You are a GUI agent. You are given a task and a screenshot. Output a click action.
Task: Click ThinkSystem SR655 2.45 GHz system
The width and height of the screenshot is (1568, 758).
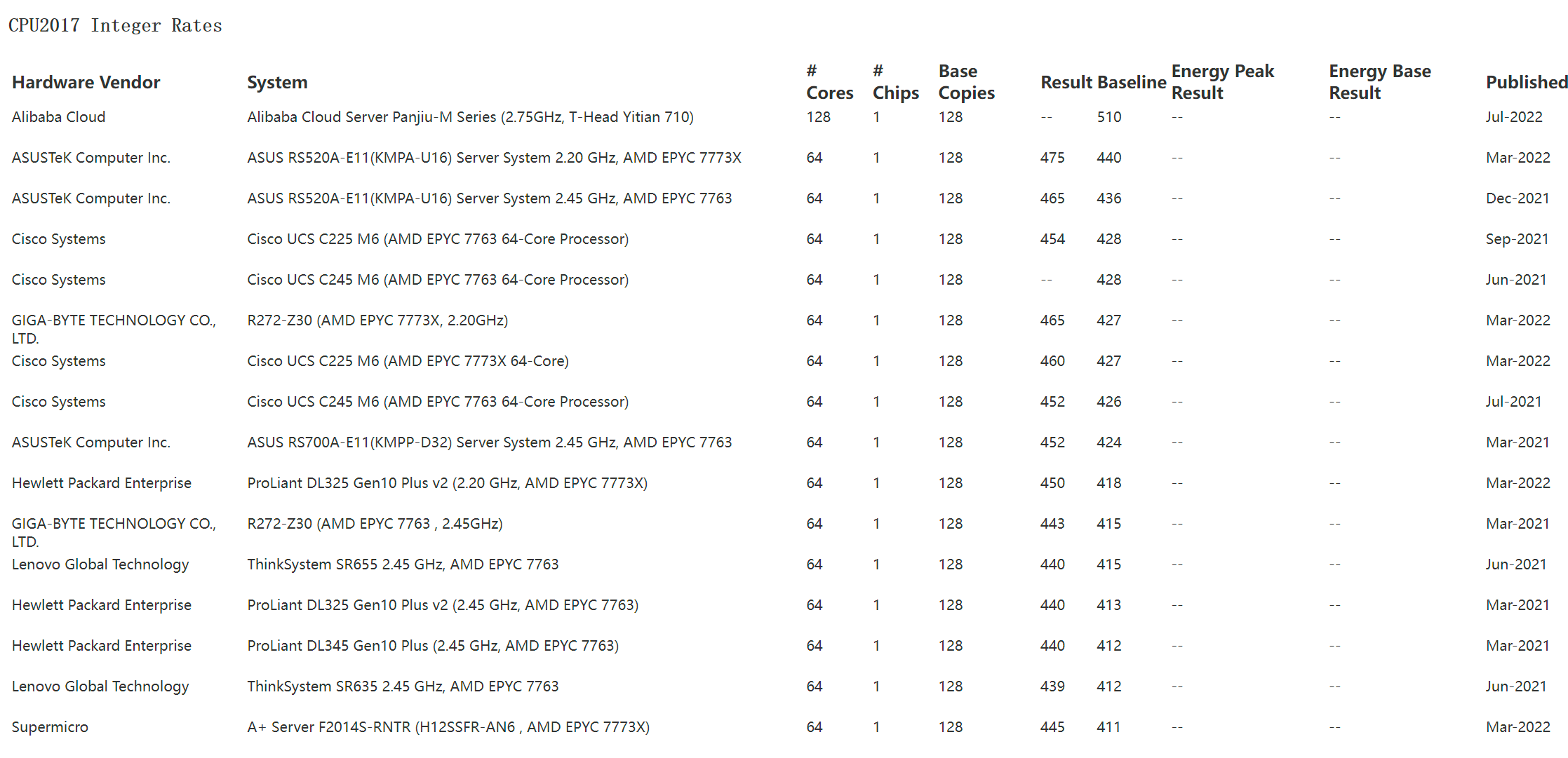[x=403, y=564]
